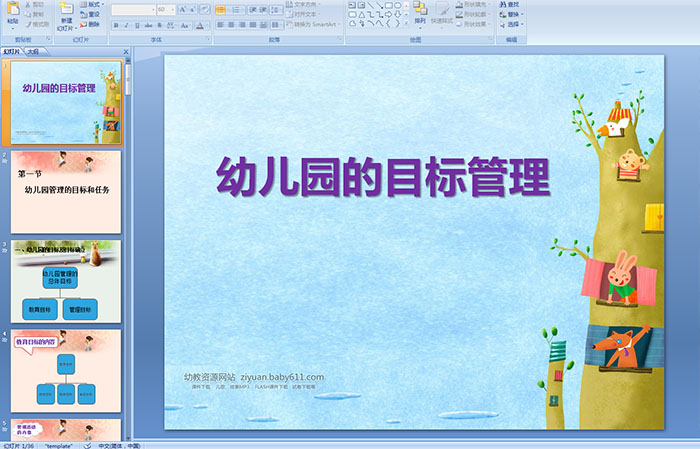Viewport: 700px width, 449px height.
Task: Click Convert to SmartArt (转换为 SmartArt)
Action: (313, 24)
